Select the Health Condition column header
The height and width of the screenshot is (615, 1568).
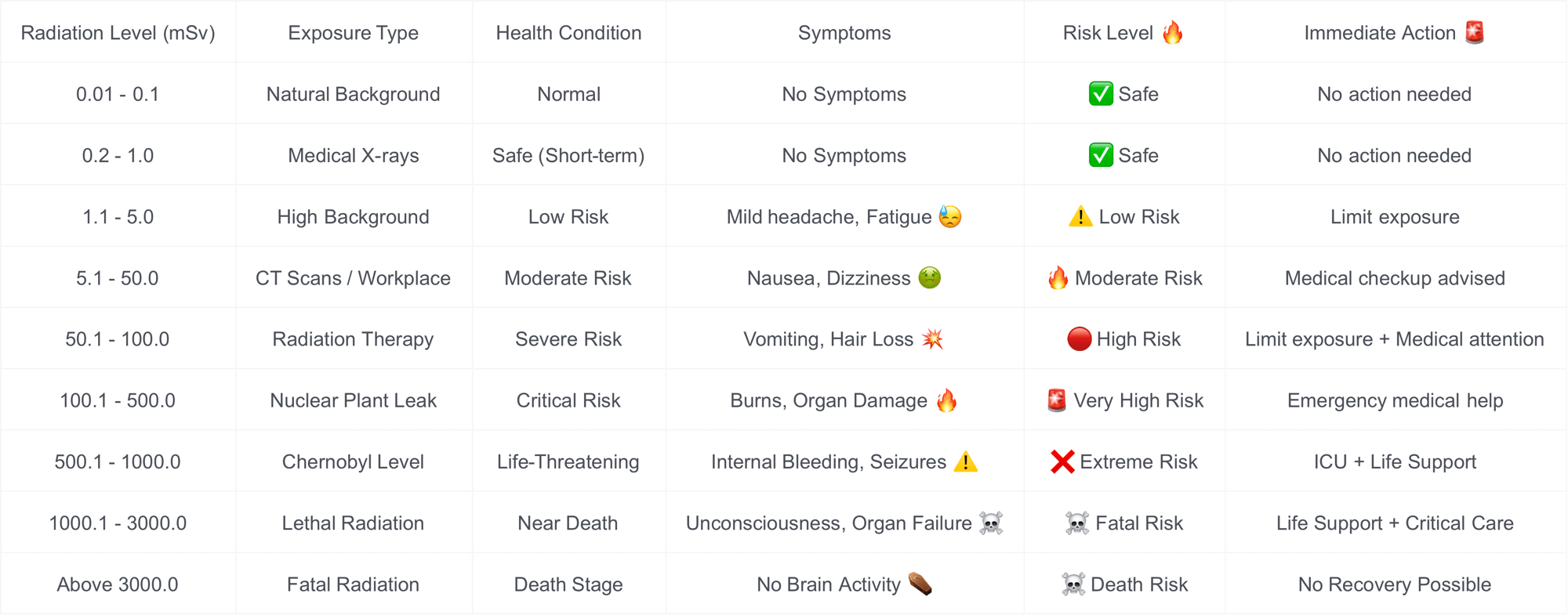point(568,33)
